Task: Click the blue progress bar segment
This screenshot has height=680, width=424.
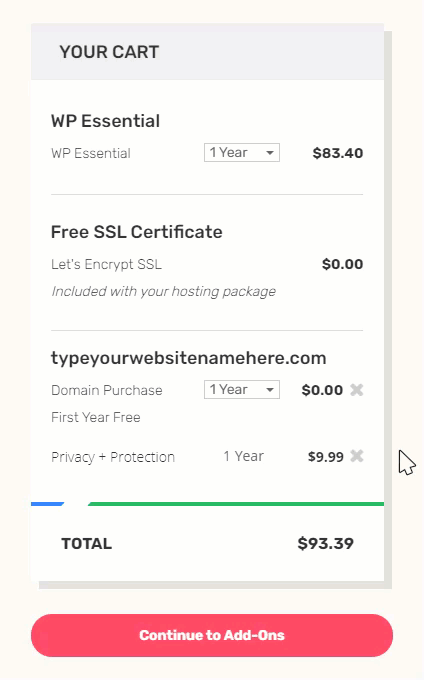Action: pyautogui.click(x=47, y=504)
